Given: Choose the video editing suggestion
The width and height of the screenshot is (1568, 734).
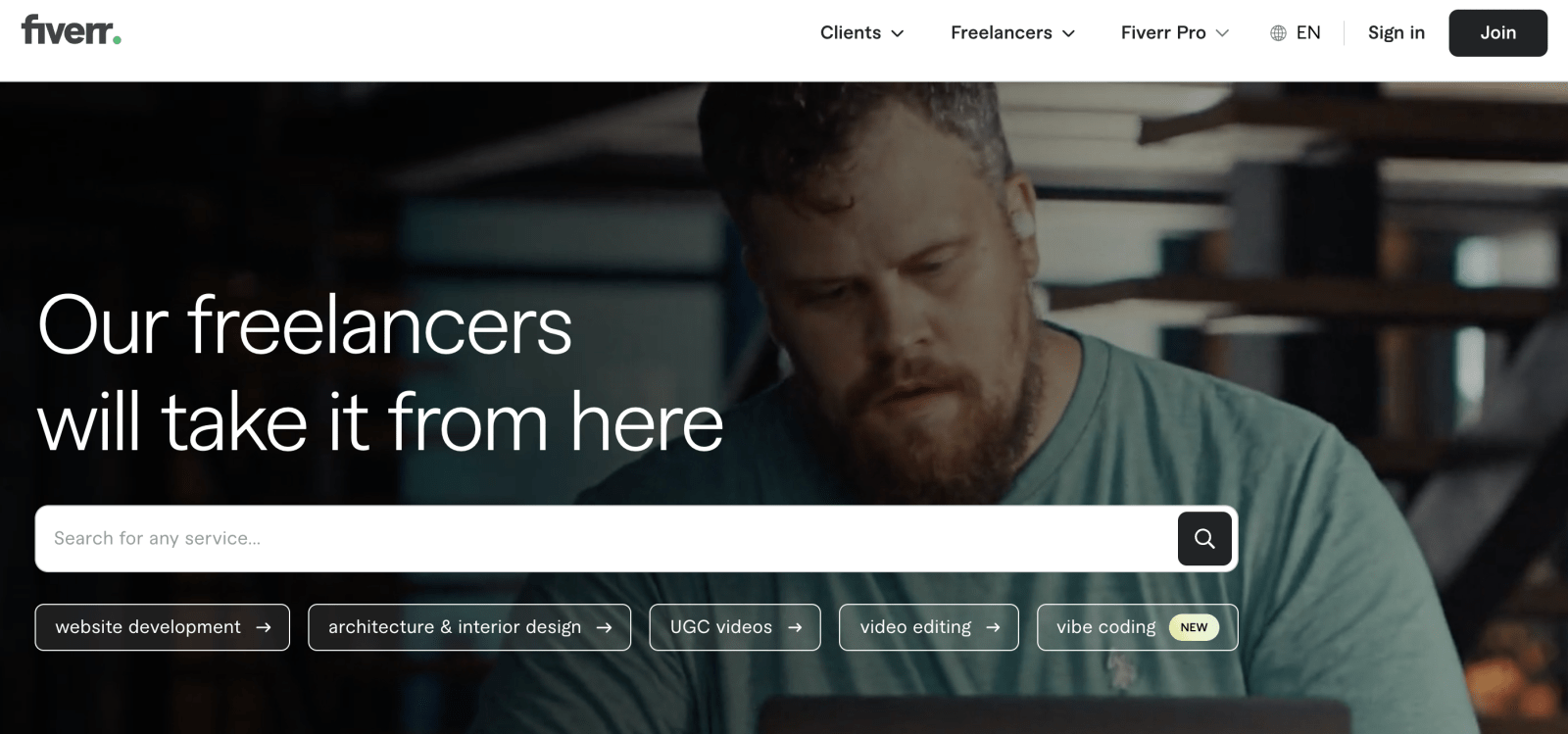Looking at the screenshot, I should click(x=929, y=627).
